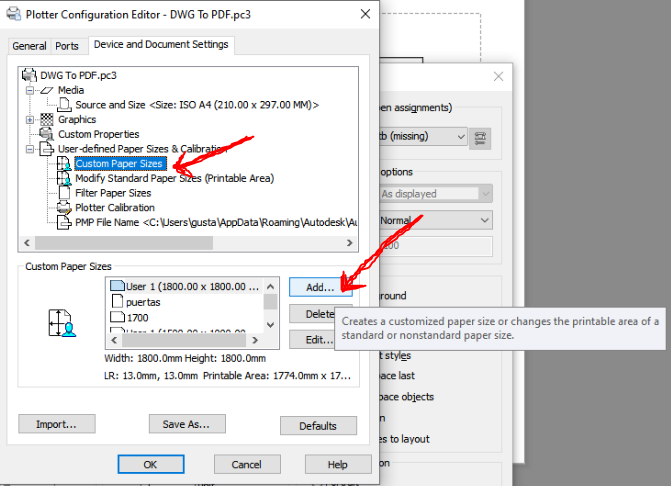Click the 1700 paper icon
Image resolution: width=671 pixels, height=486 pixels.
point(117,317)
